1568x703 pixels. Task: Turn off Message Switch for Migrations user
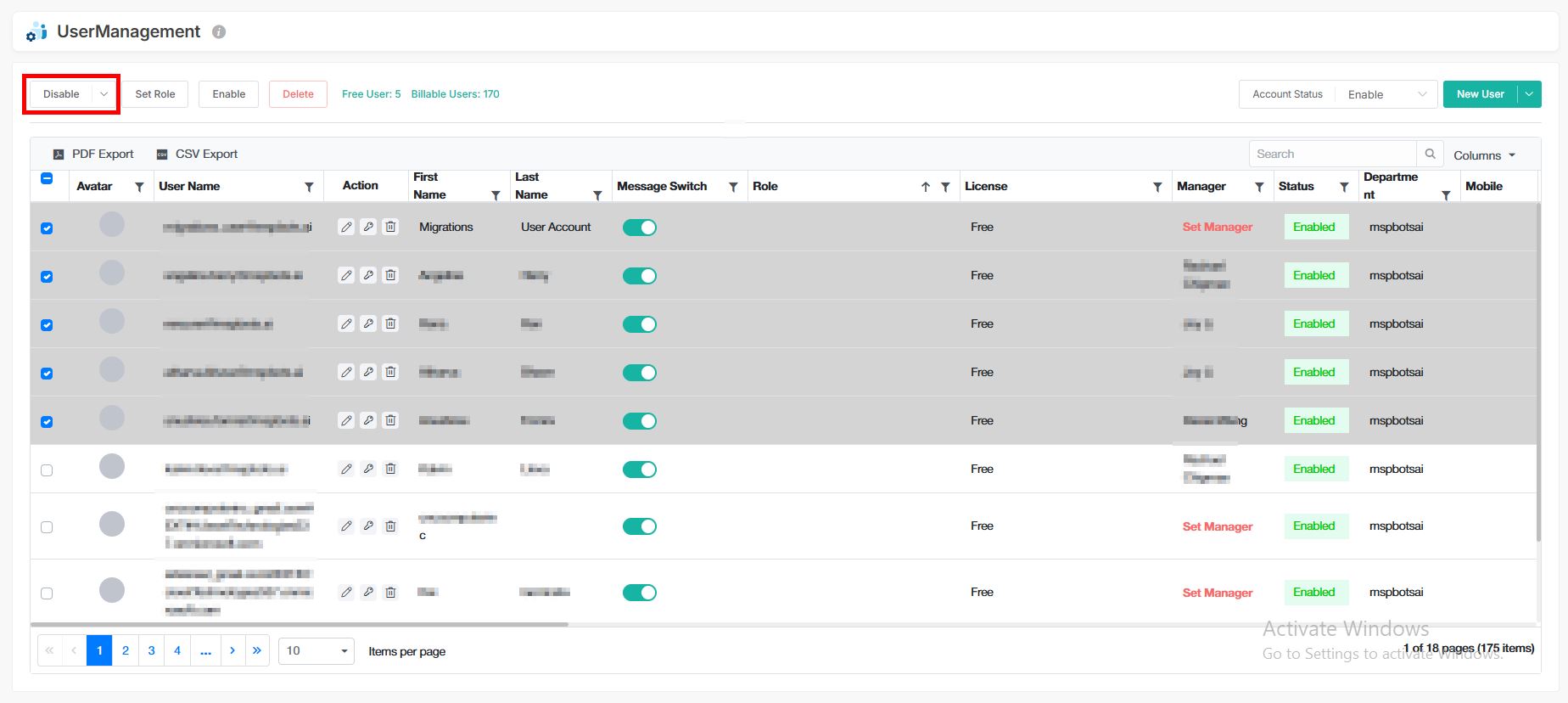click(640, 228)
